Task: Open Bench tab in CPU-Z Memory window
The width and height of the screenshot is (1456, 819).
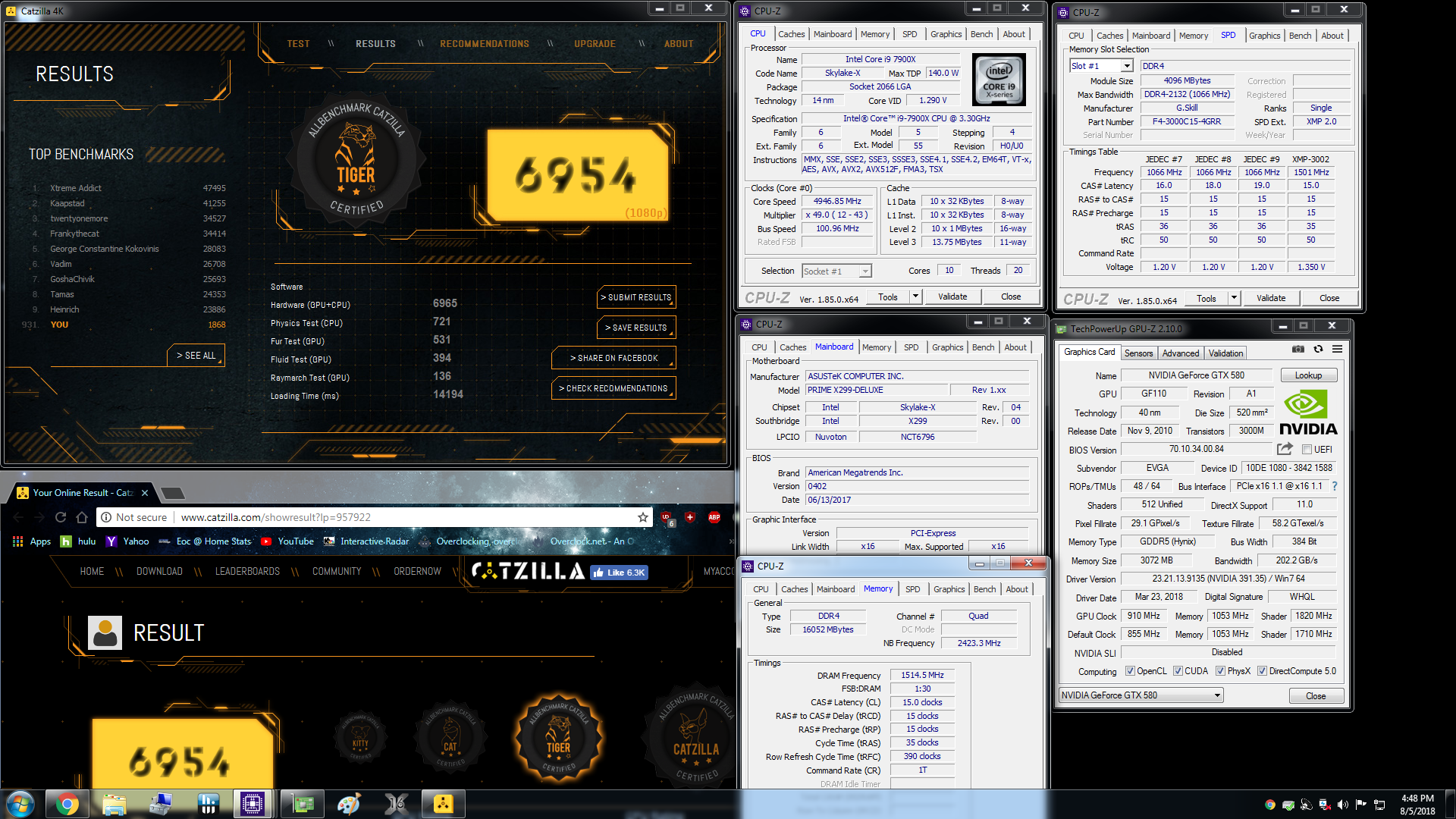Action: click(984, 589)
